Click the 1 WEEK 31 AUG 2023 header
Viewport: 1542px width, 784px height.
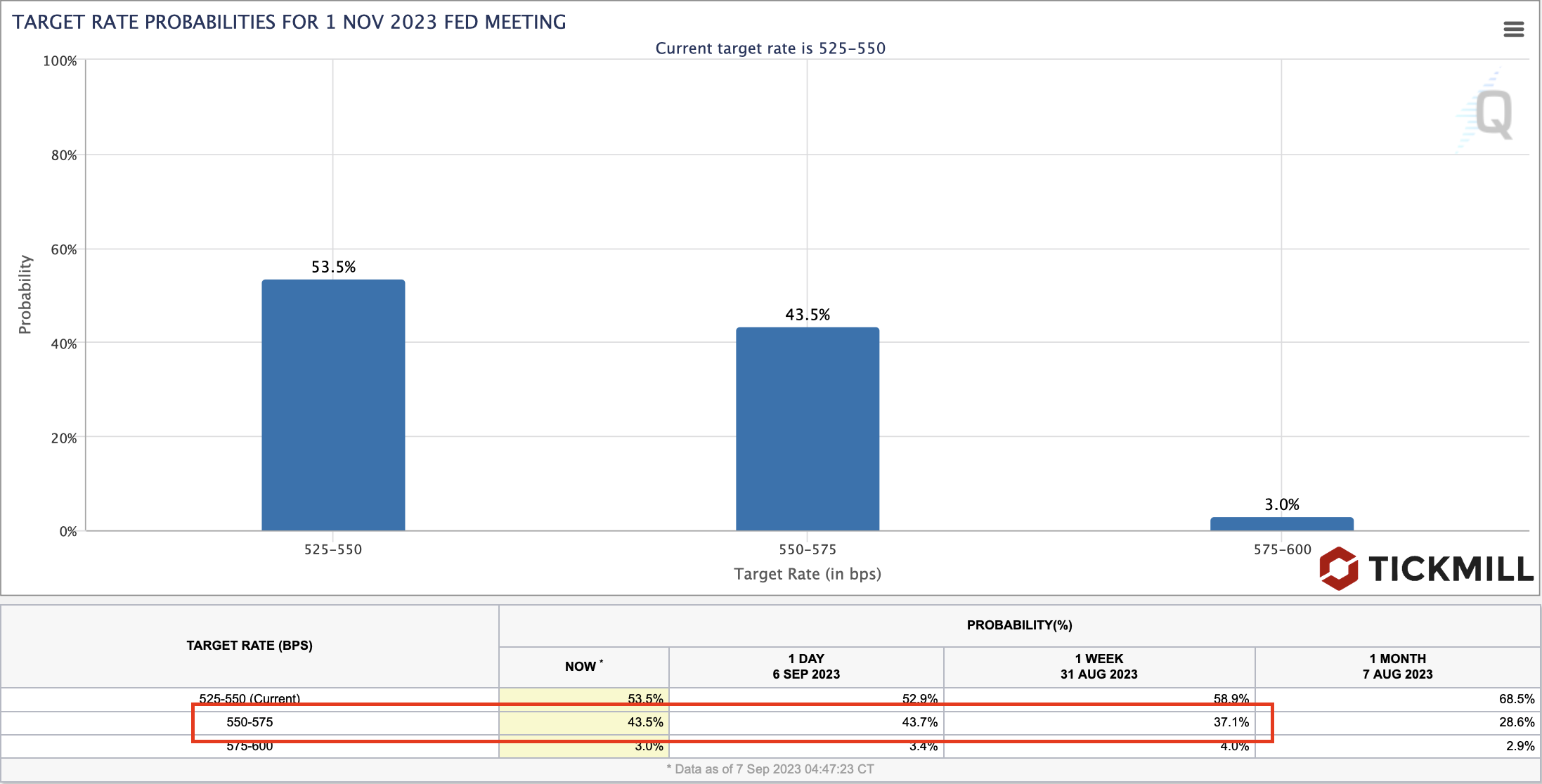click(1099, 666)
